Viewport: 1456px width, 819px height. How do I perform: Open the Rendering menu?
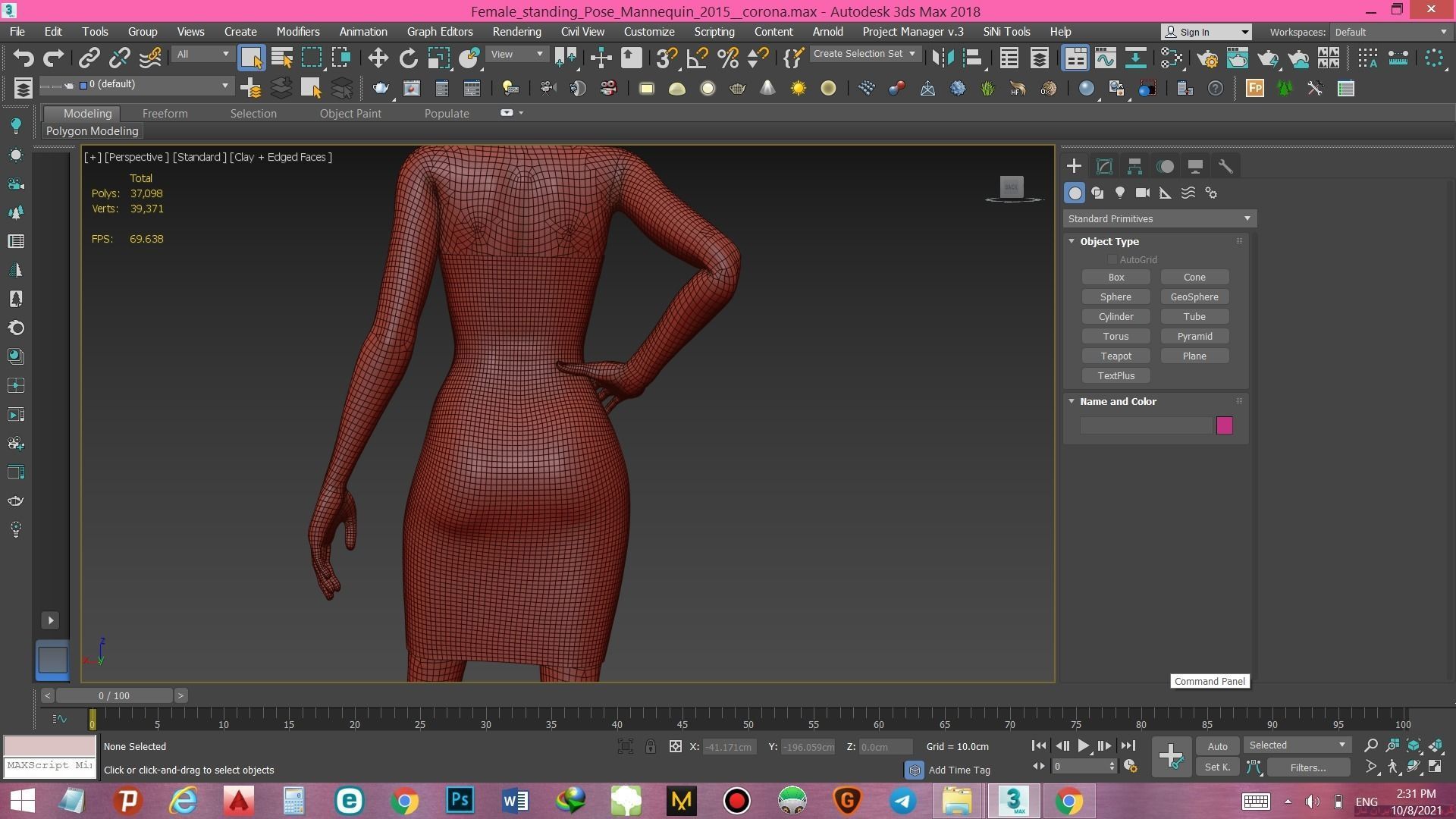click(516, 32)
